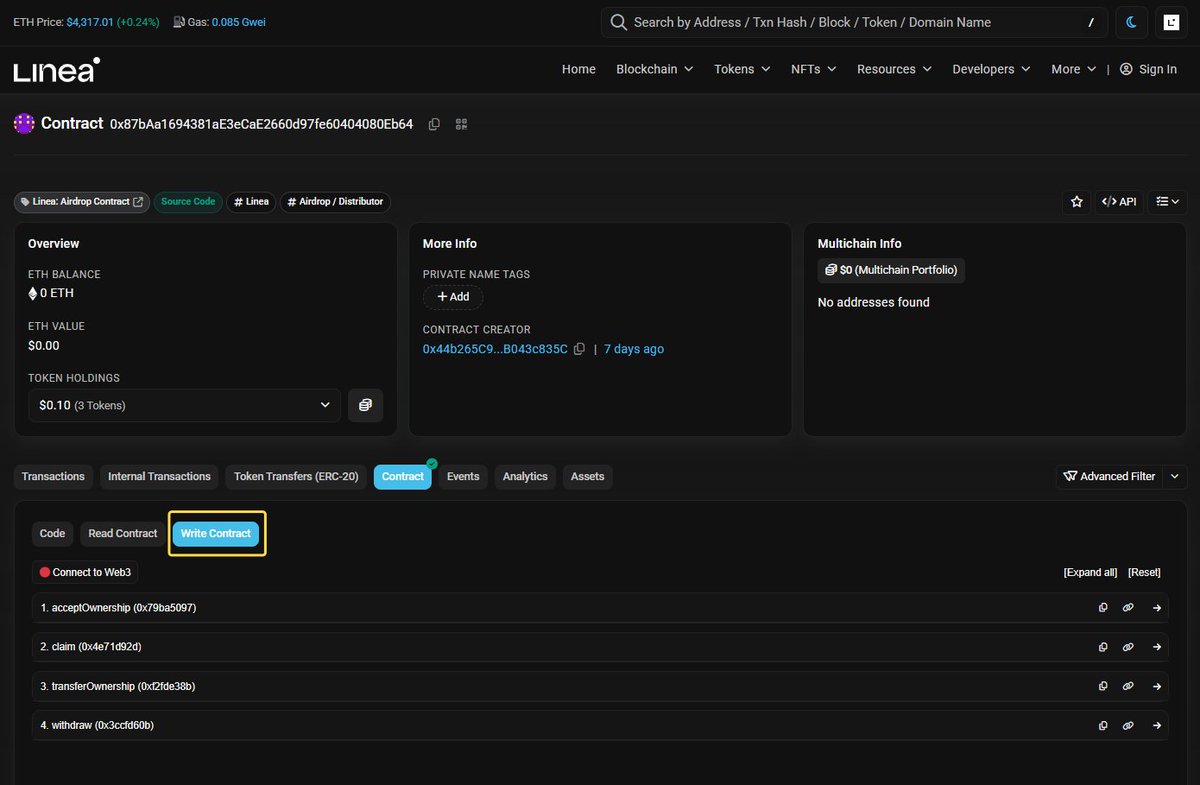The height and width of the screenshot is (785, 1200).
Task: Expand the withdraw function row
Action: coord(600,725)
